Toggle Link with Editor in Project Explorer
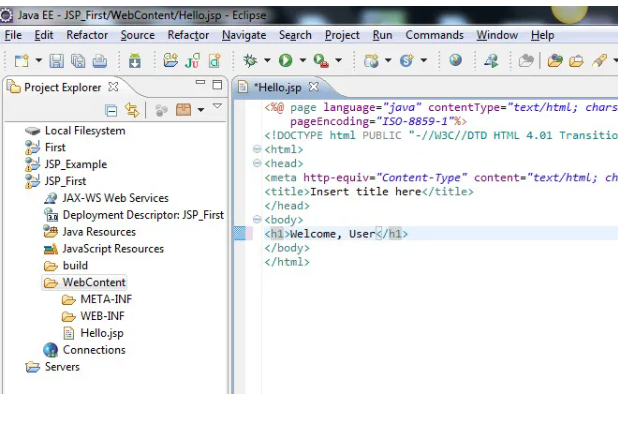Image resolution: width=618 pixels, height=427 pixels. tap(131, 110)
